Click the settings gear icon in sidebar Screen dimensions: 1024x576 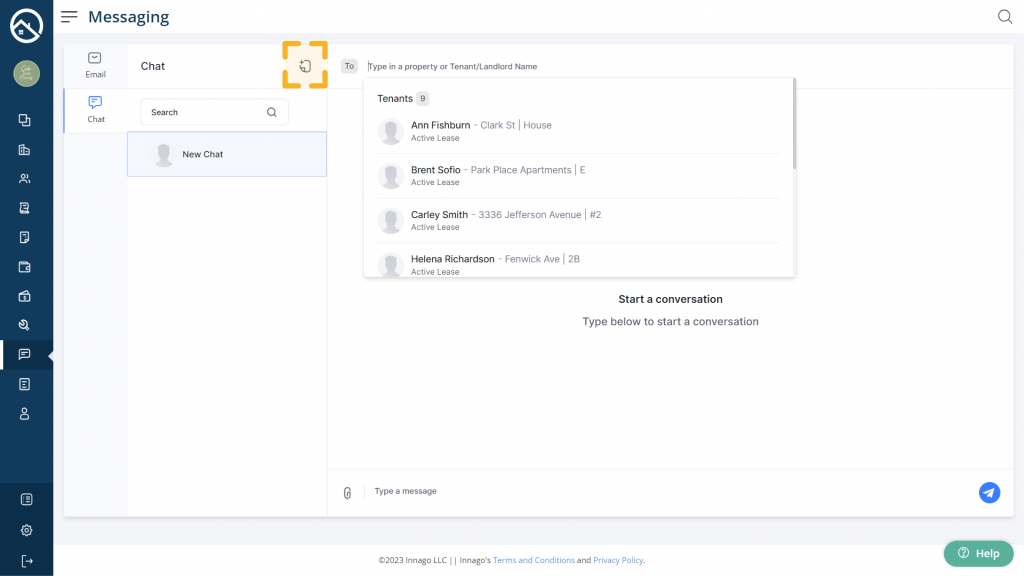(x=26, y=530)
